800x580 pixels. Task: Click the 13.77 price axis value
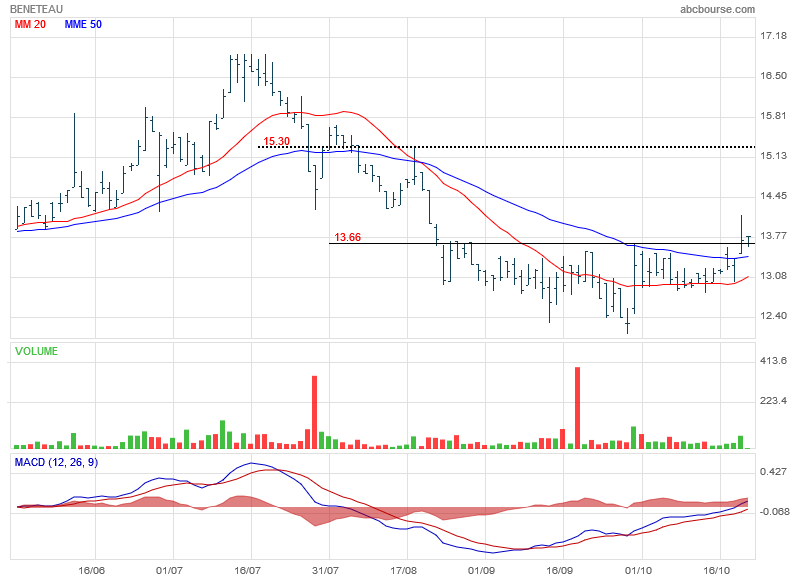tap(773, 236)
